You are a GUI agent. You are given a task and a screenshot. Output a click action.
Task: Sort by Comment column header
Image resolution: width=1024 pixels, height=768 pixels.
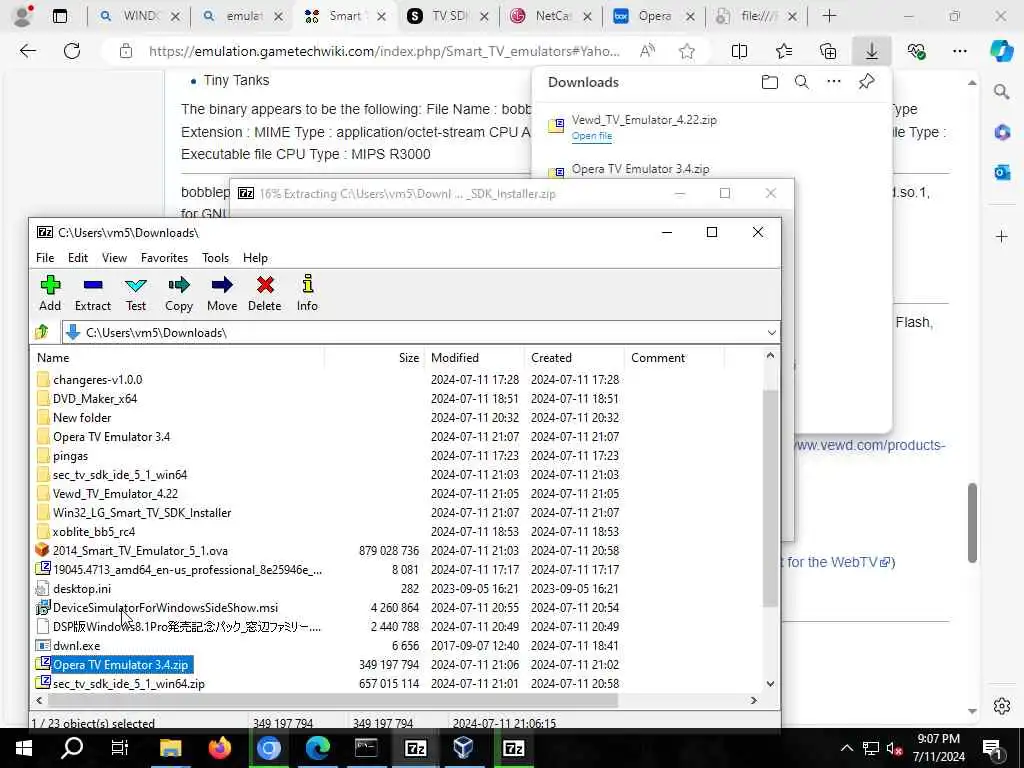click(674, 357)
